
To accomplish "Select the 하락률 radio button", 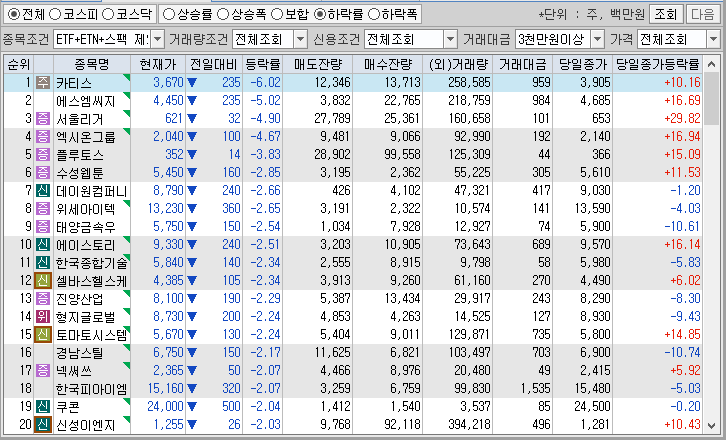I will [x=319, y=14].
